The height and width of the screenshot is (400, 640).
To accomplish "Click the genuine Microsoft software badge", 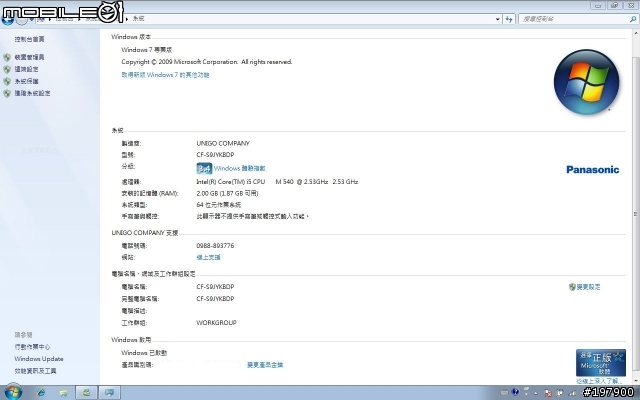I will (x=601, y=362).
